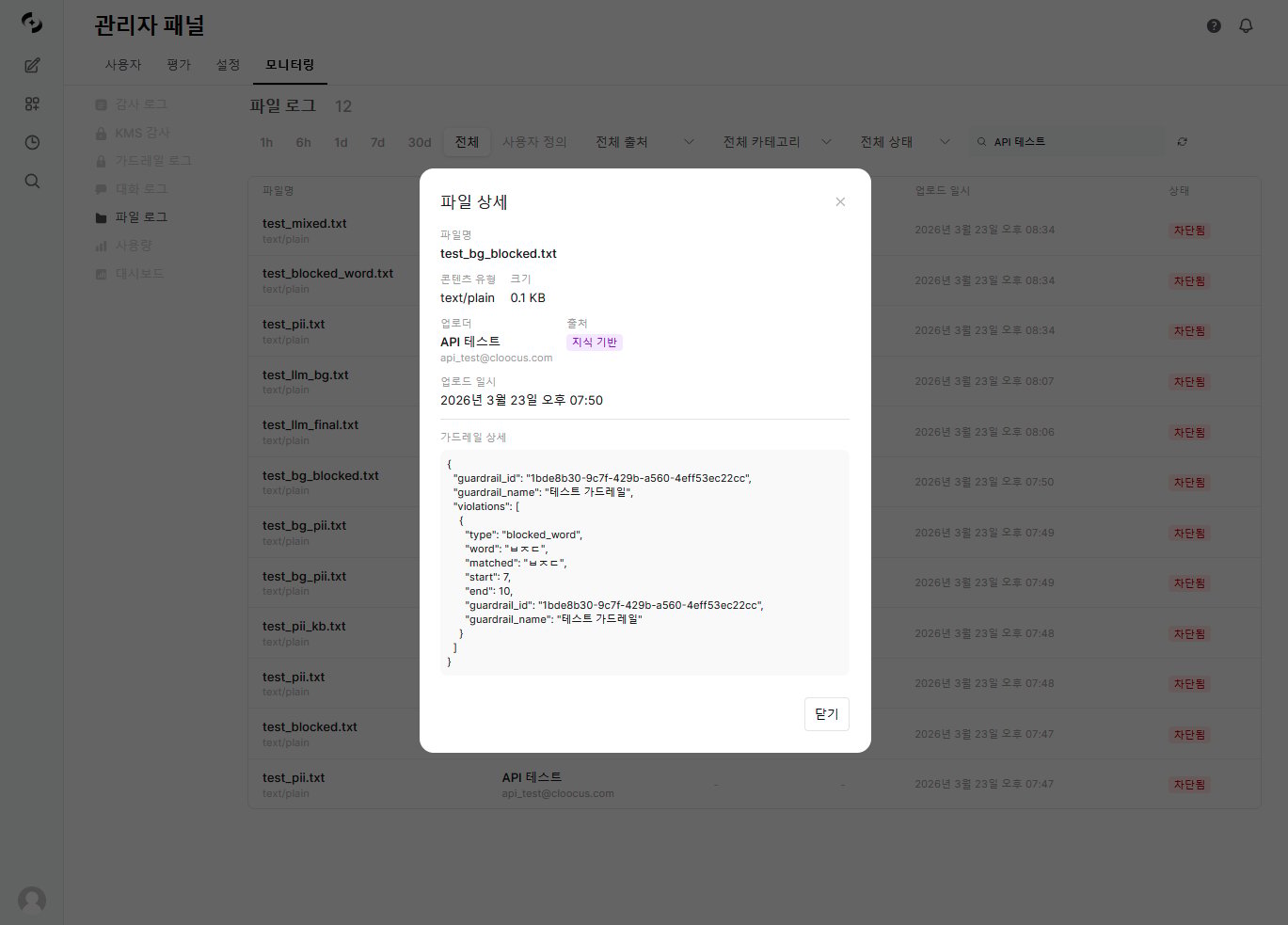
Task: Click the test_mixed.txt file row
Action: 754,230
